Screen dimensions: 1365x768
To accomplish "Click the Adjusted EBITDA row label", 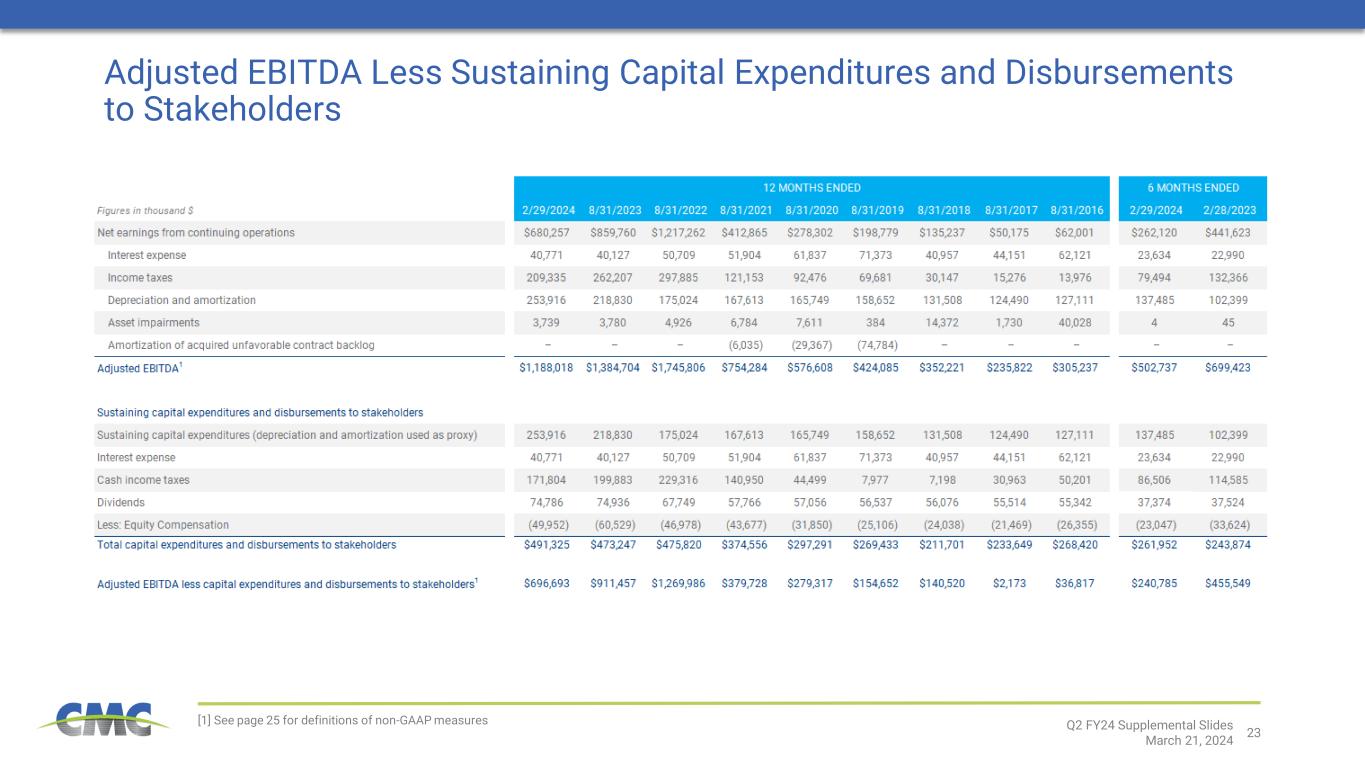I will tap(139, 368).
